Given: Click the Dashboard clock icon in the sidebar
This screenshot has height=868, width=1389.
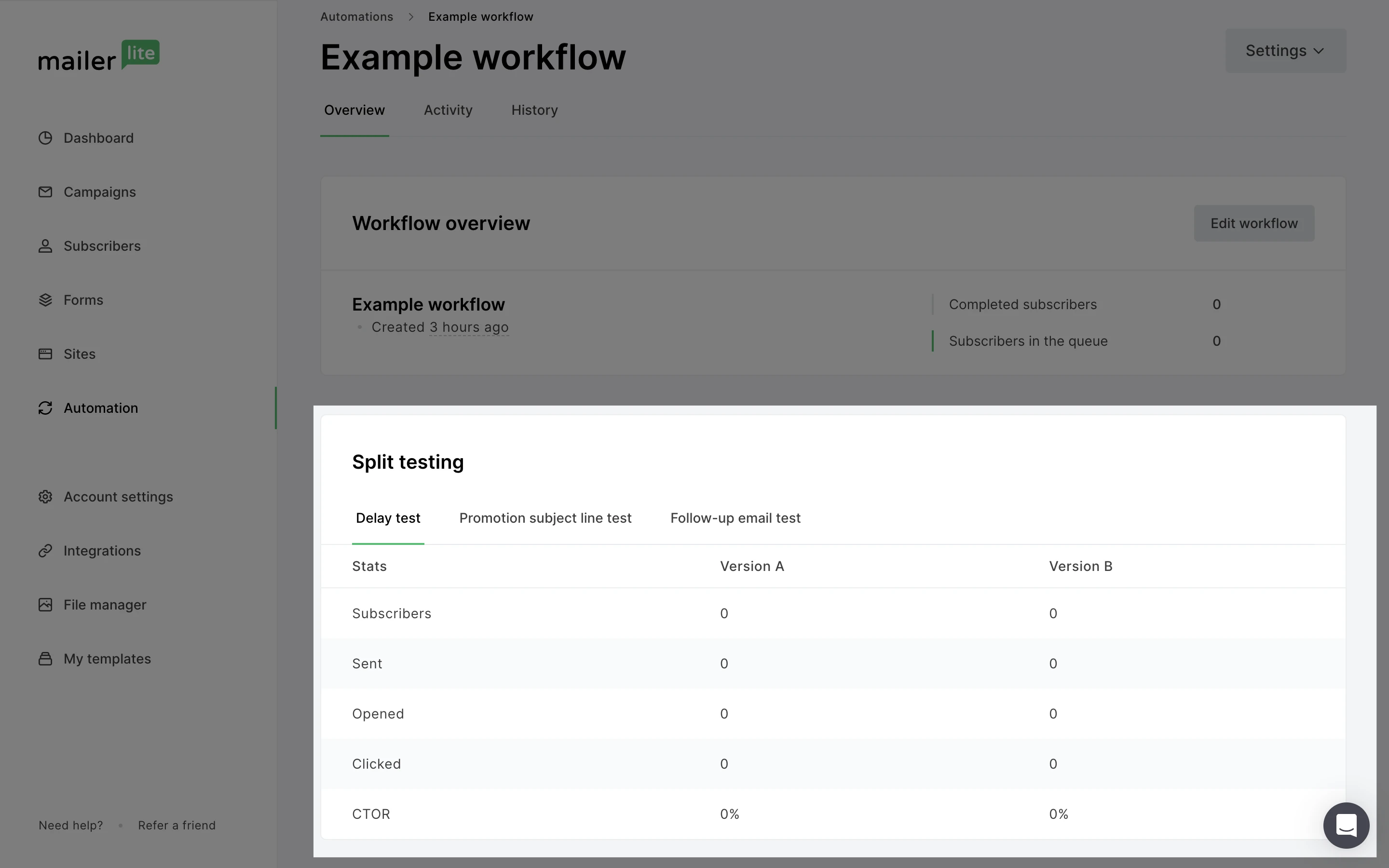Looking at the screenshot, I should [45, 138].
